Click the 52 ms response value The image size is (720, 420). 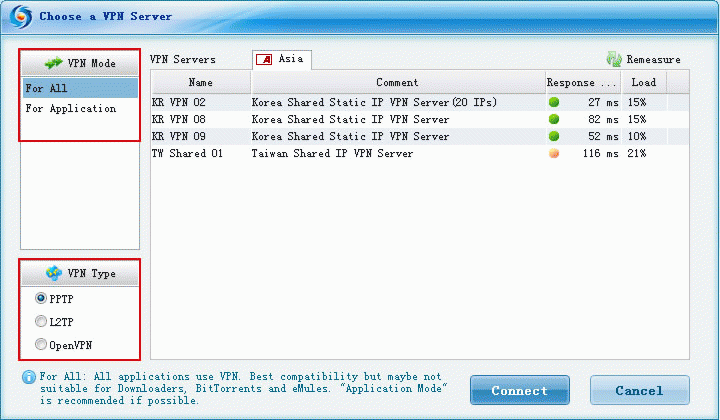coord(603,136)
